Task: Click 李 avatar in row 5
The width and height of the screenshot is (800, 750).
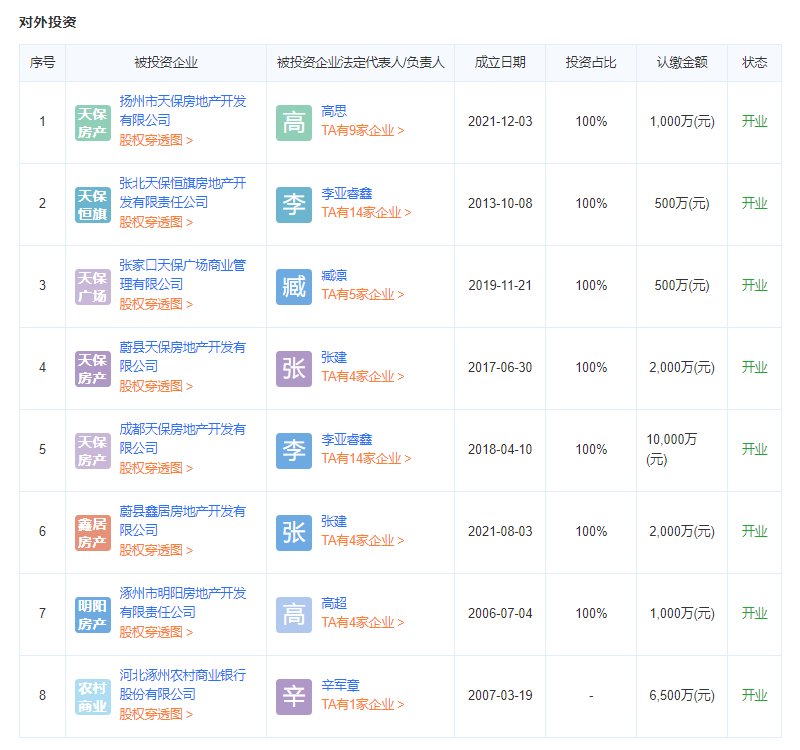Action: (293, 451)
